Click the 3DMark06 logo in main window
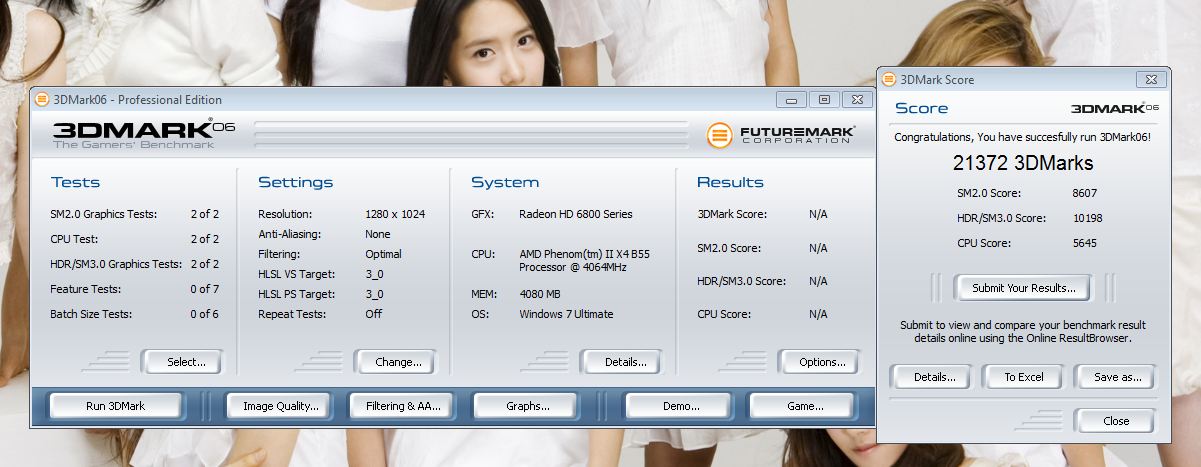This screenshot has height=467, width=1201. [143, 133]
